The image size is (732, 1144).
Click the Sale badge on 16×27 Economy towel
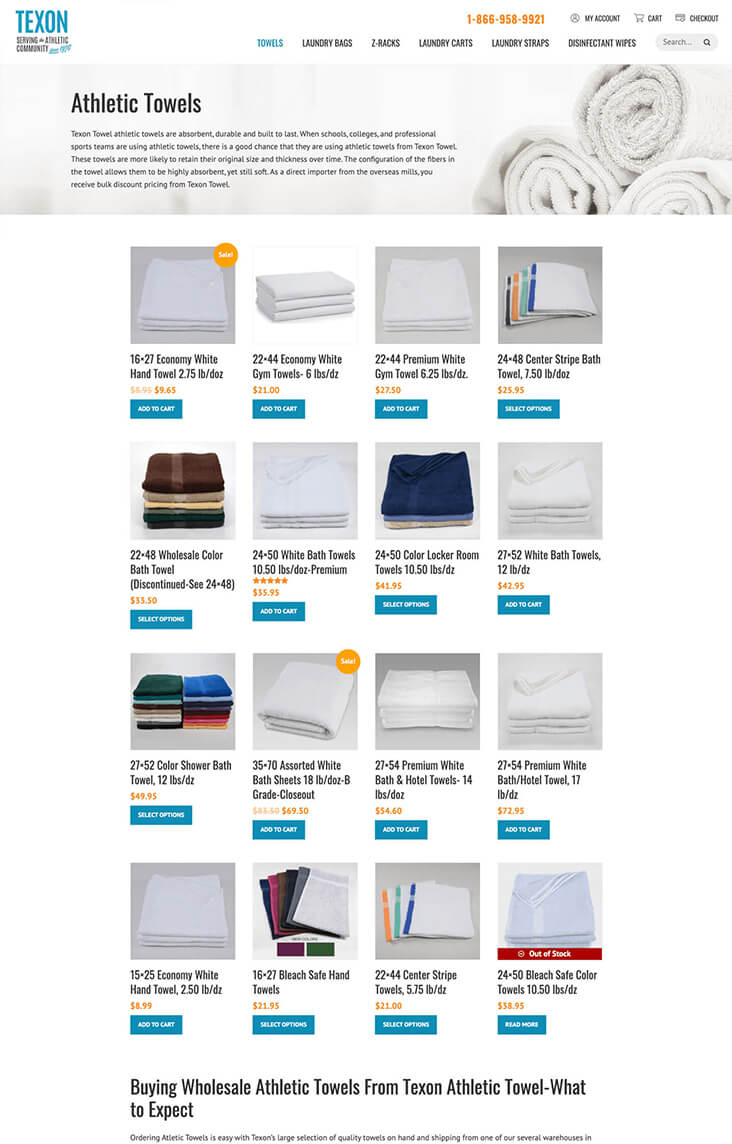tap(226, 255)
